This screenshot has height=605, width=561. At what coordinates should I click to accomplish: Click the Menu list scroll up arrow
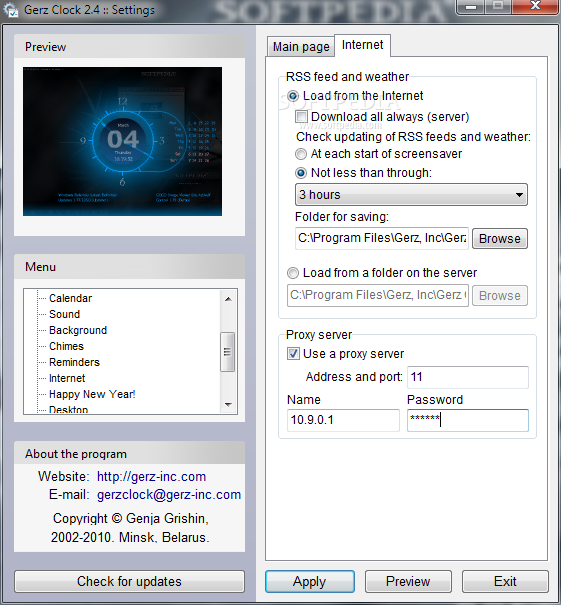228,299
